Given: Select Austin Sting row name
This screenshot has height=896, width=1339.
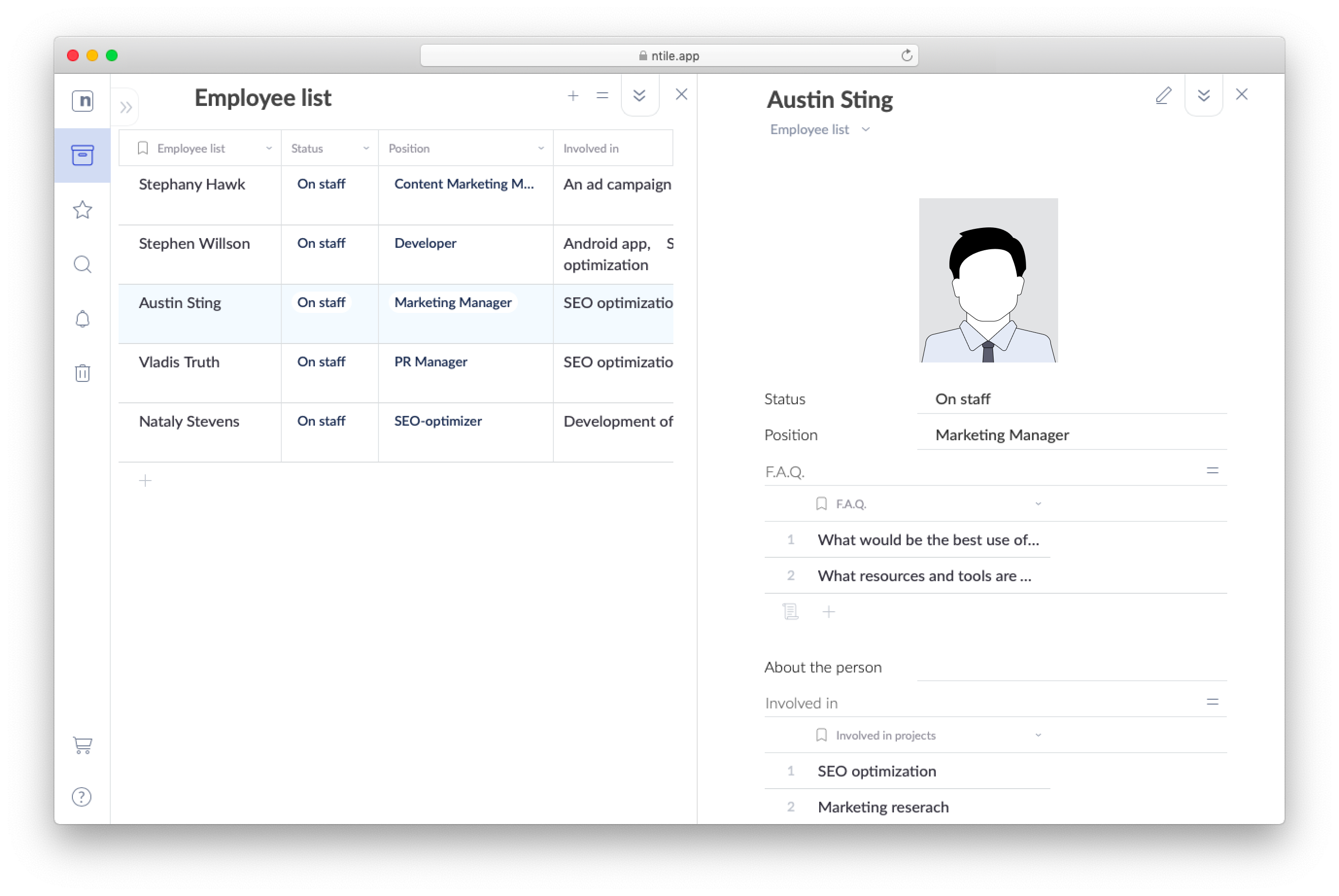Looking at the screenshot, I should [180, 303].
